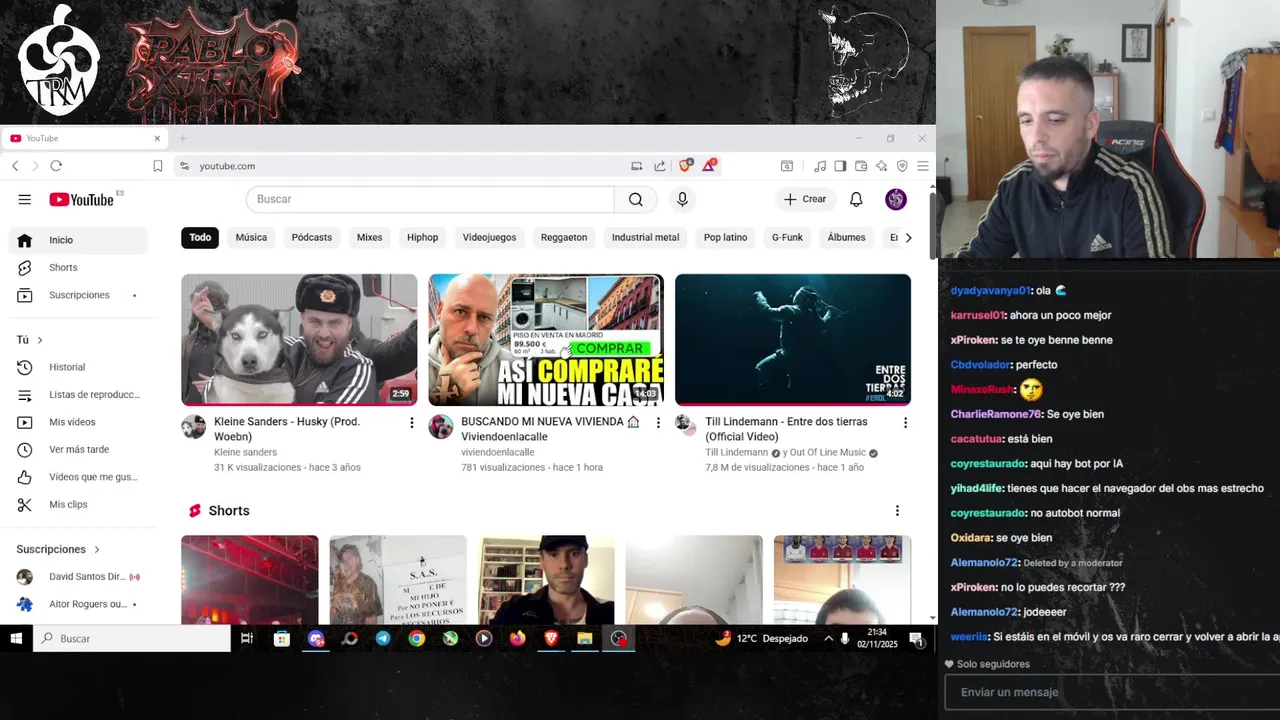Click the share icon in the address bar
Screen dimensions: 1280x720
pyautogui.click(x=660, y=166)
